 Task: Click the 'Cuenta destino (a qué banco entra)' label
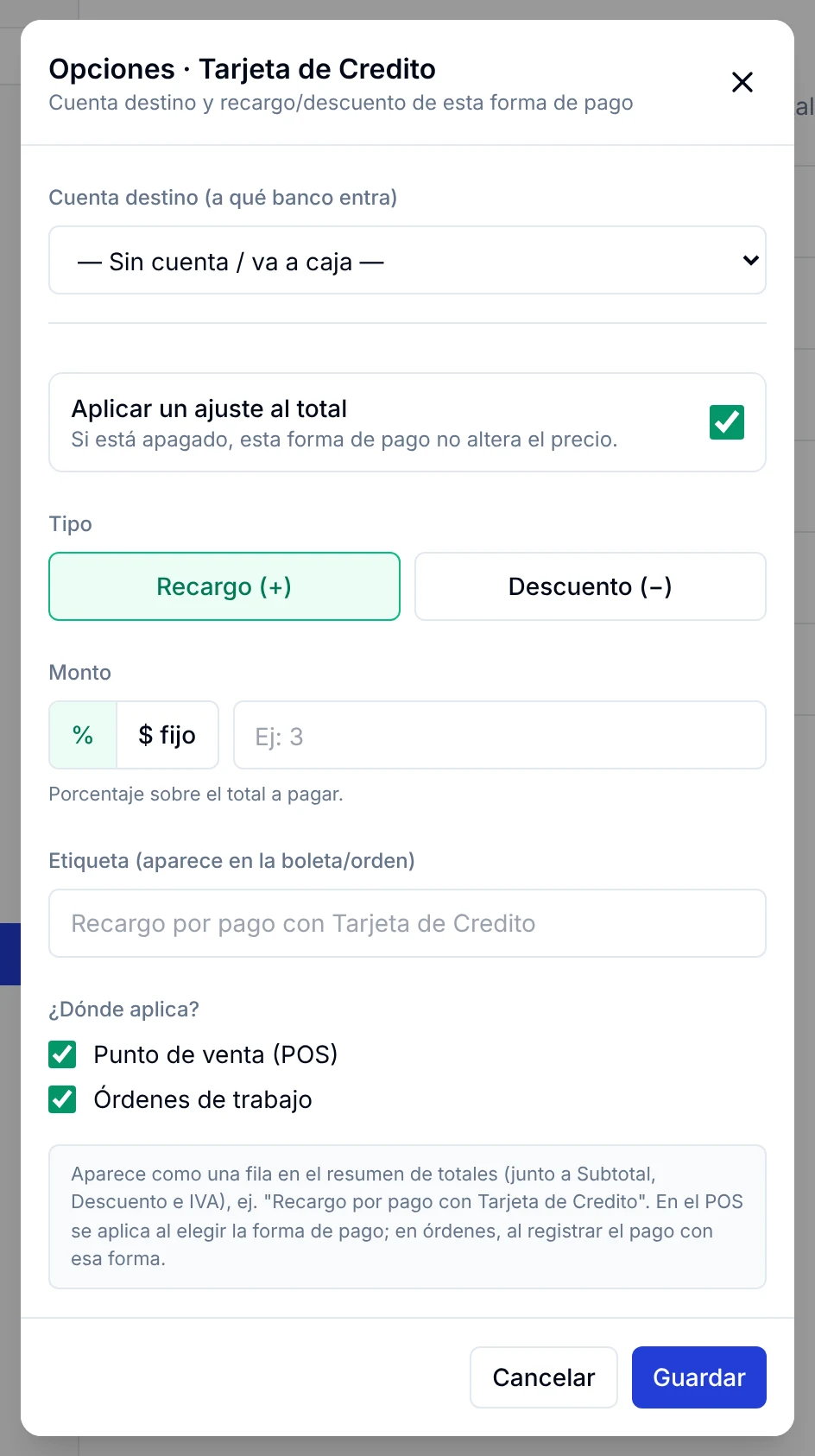click(x=223, y=198)
